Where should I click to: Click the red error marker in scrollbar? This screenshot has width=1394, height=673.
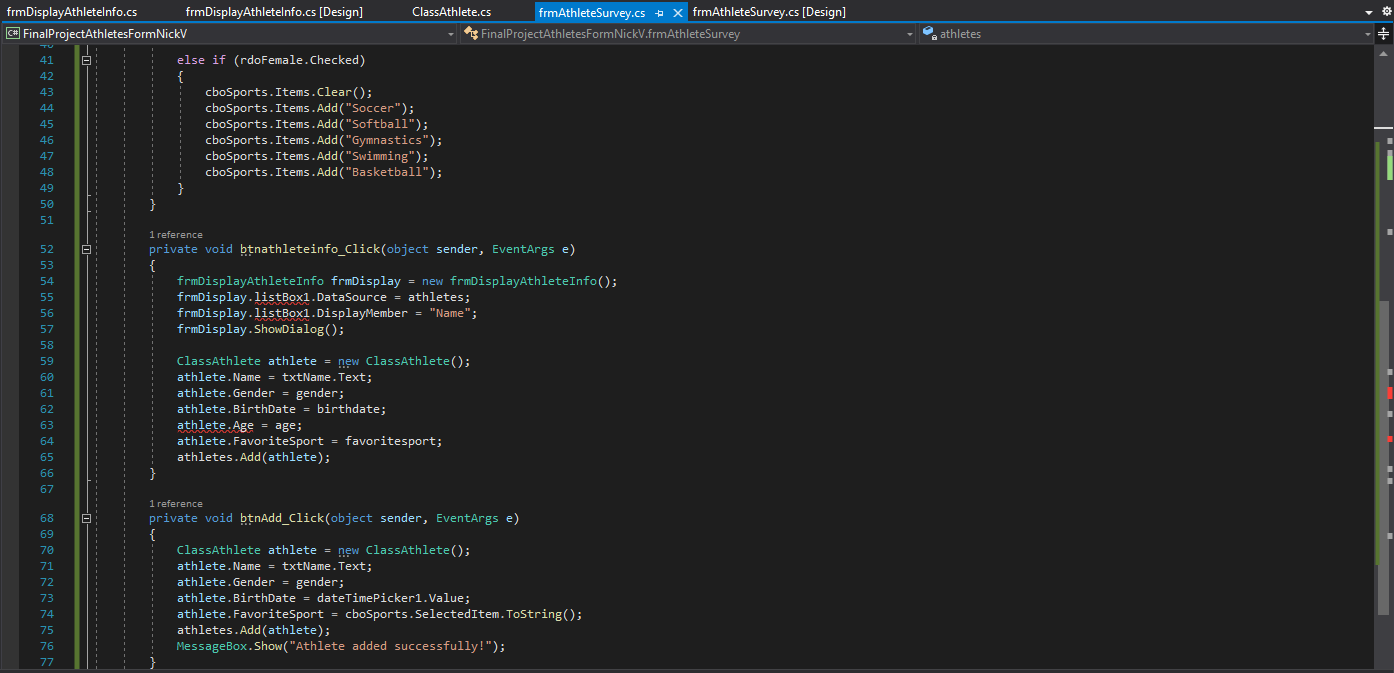[x=1389, y=393]
